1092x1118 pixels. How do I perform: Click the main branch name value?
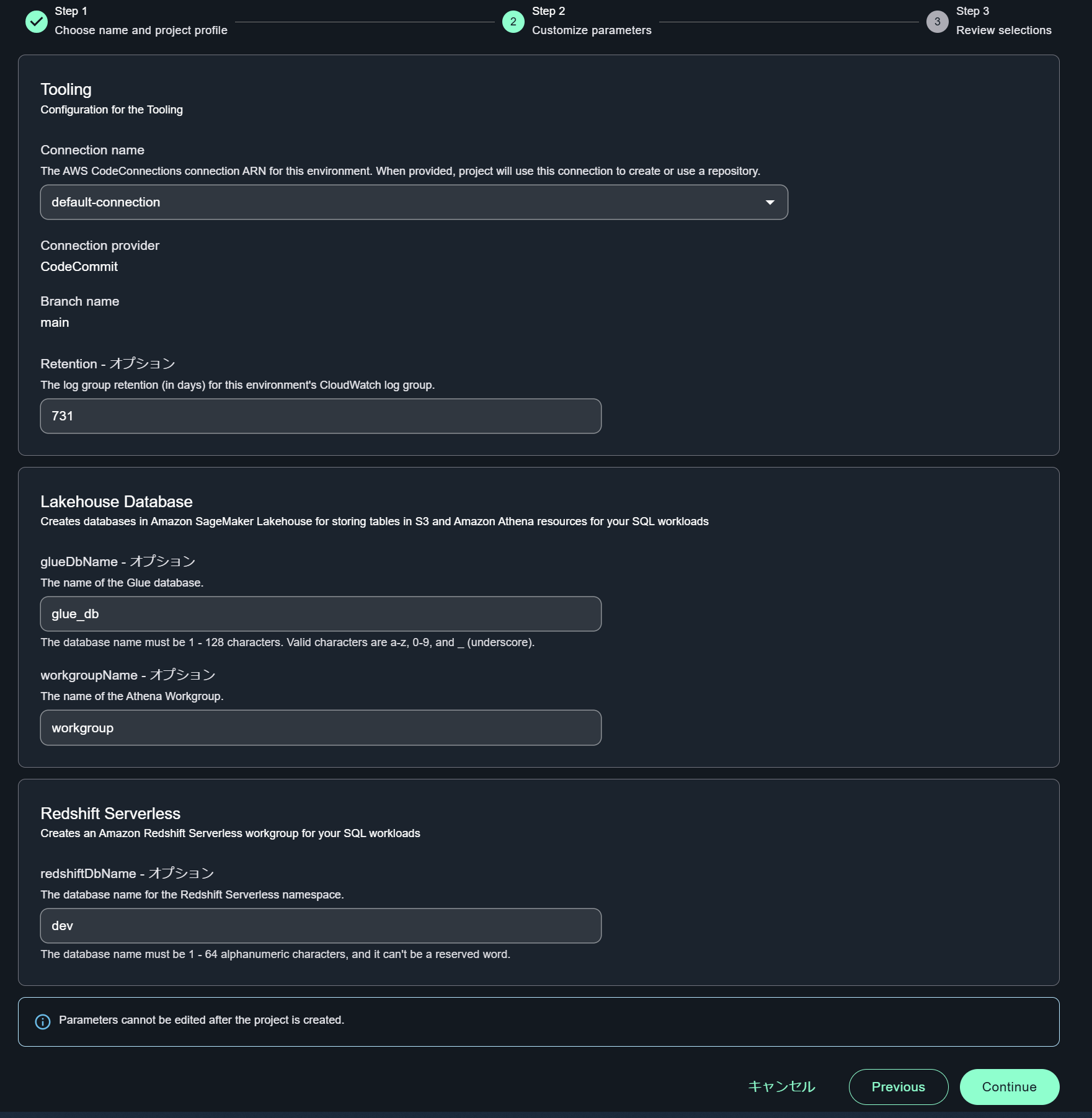55,322
